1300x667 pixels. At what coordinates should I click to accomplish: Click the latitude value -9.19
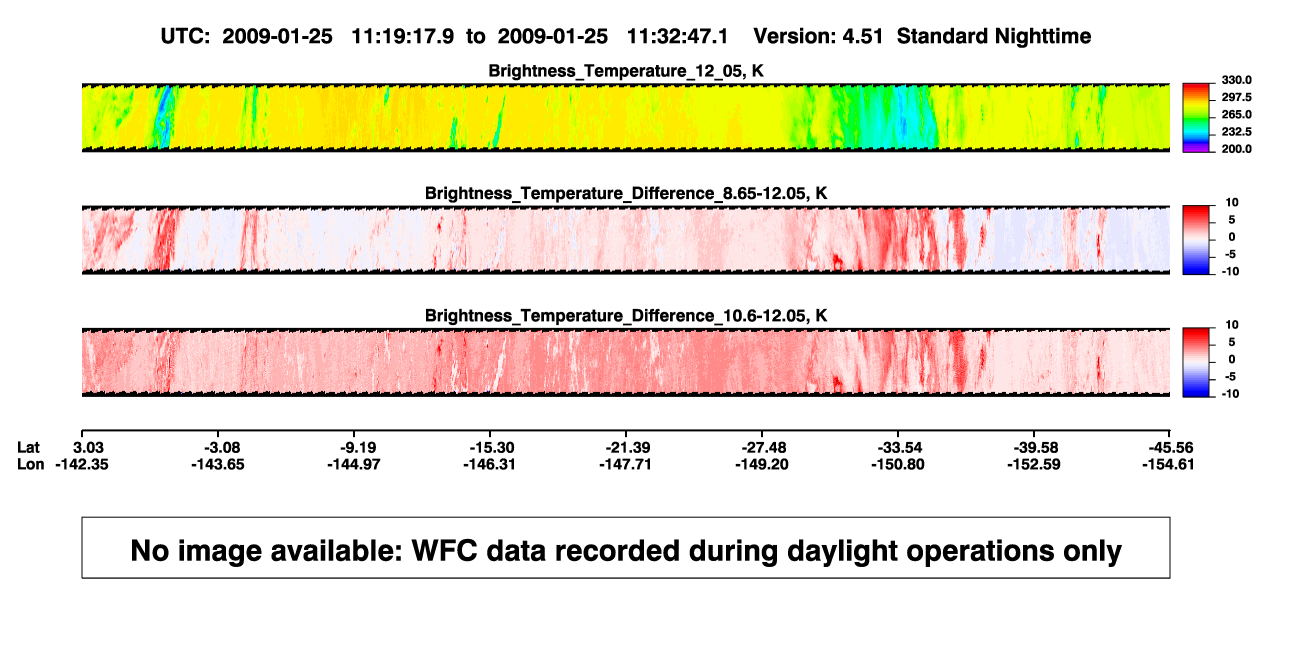pyautogui.click(x=354, y=447)
